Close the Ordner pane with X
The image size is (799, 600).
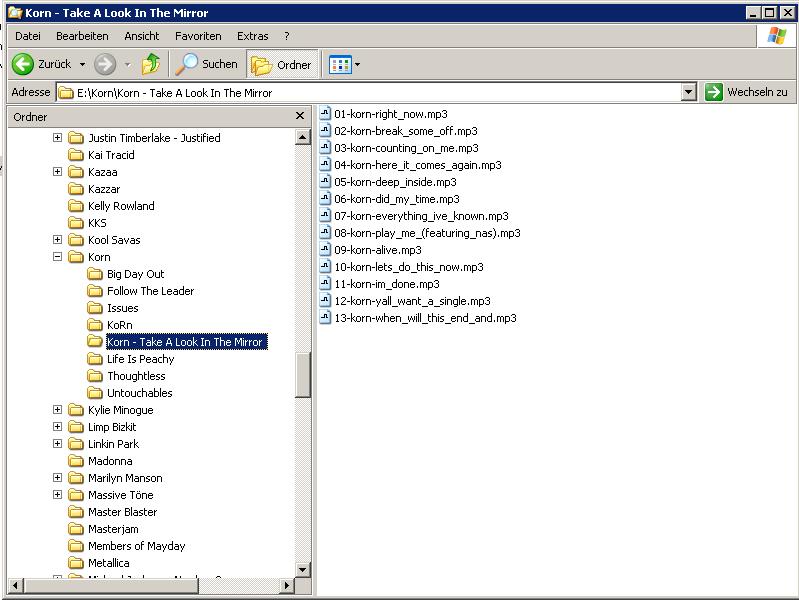click(x=300, y=116)
